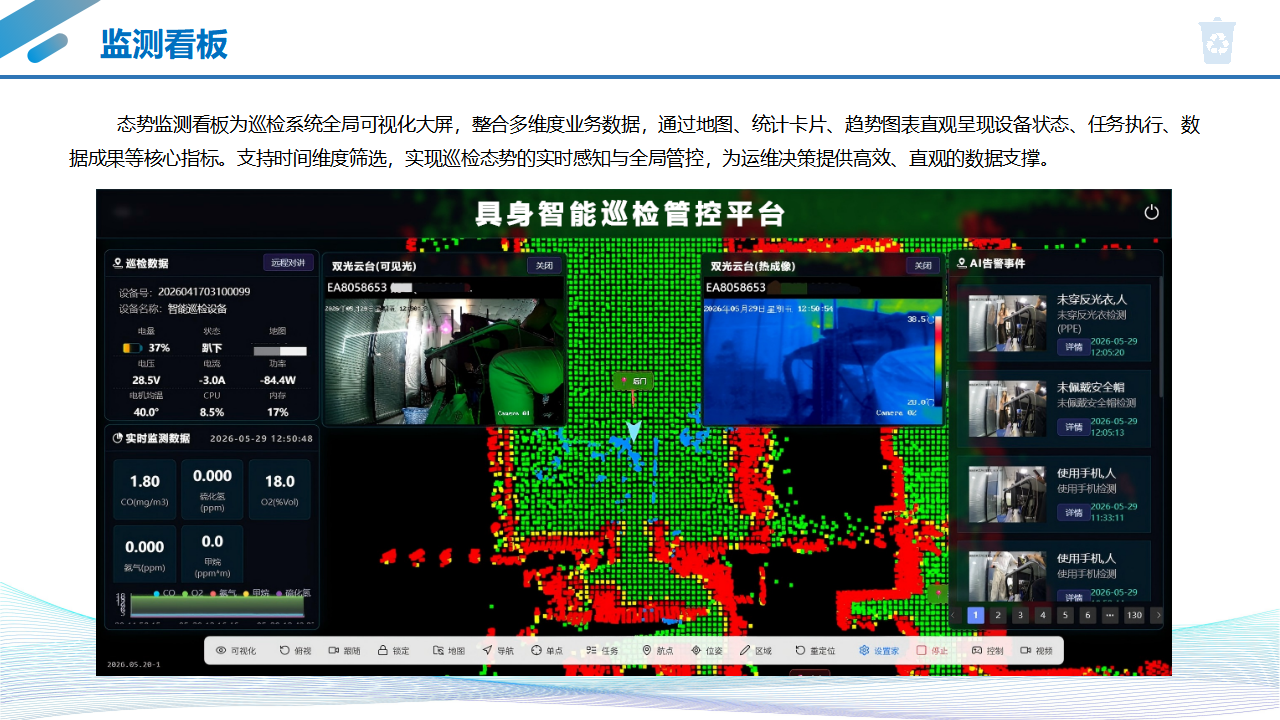The image size is (1280, 720).
Task: Expand the pagination ellipsis for more pages
Action: pos(1110,615)
